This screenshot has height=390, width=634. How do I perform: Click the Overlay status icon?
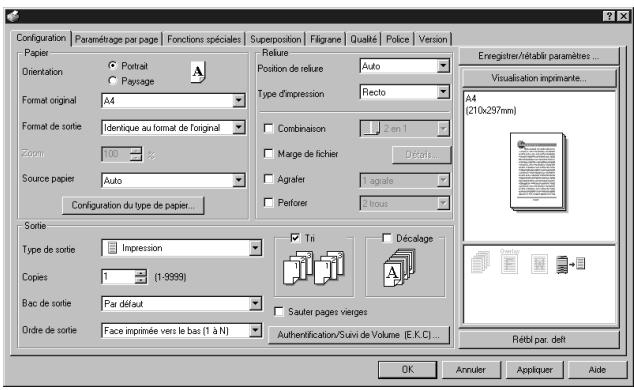(x=509, y=261)
